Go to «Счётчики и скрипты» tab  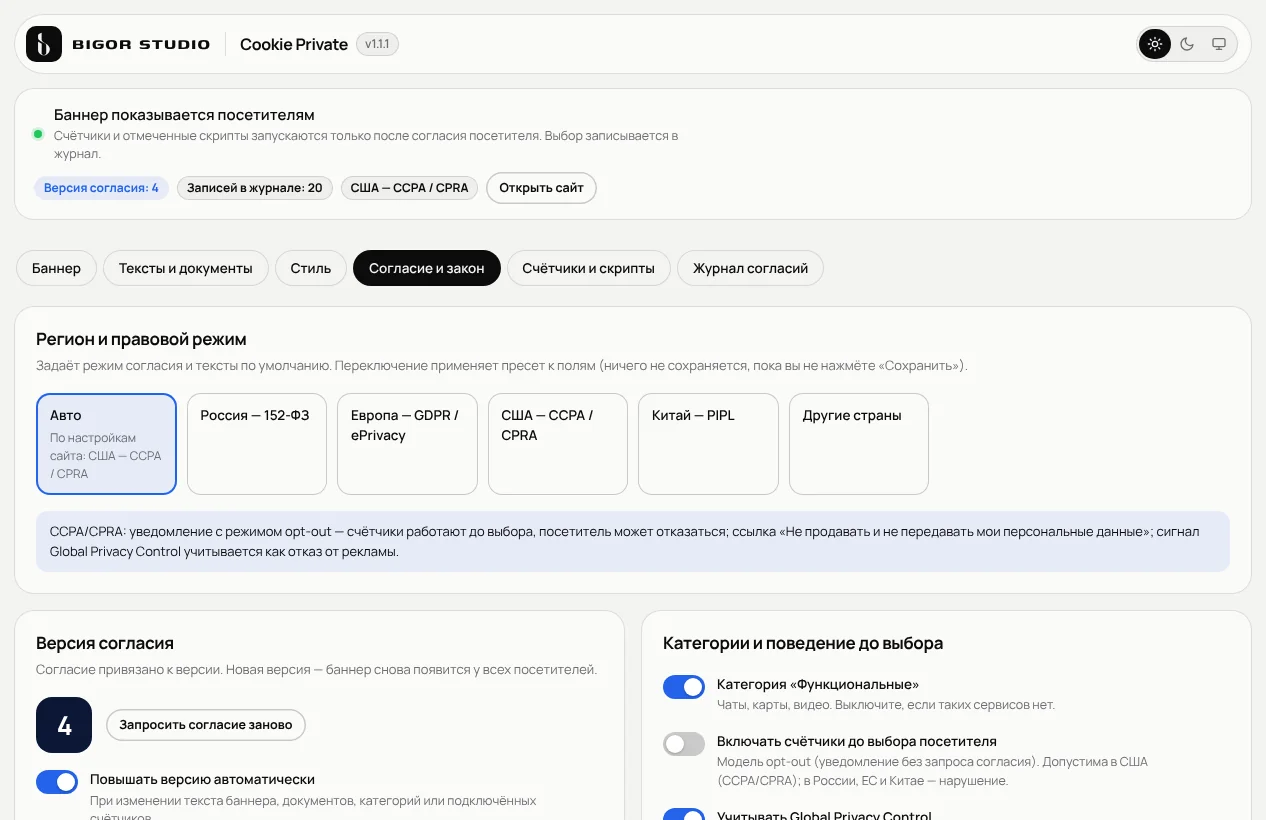click(x=589, y=268)
